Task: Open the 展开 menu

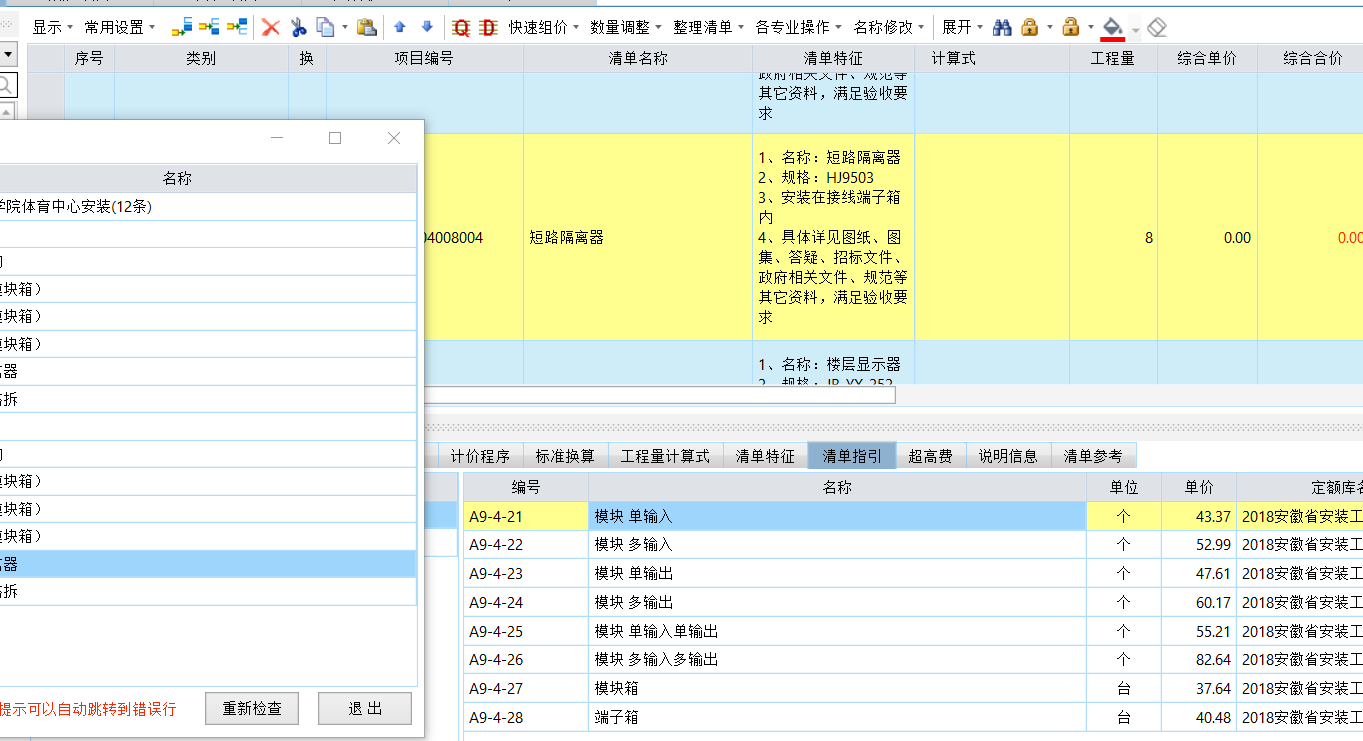Action: point(962,27)
